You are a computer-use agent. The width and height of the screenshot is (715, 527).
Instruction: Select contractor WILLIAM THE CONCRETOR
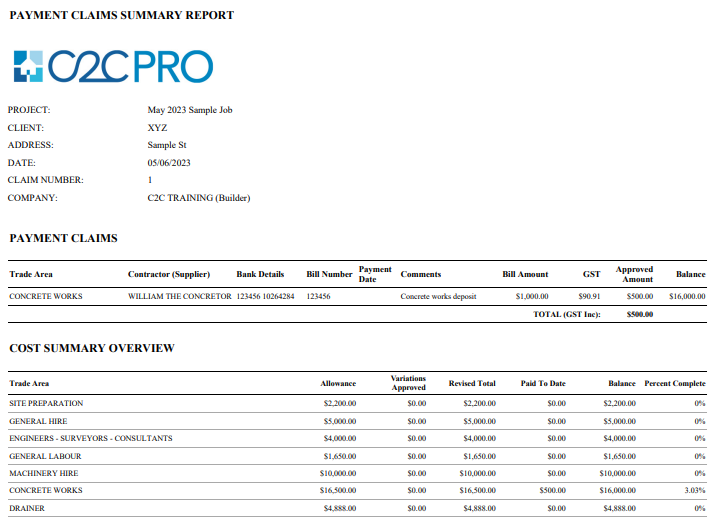[x=179, y=297]
